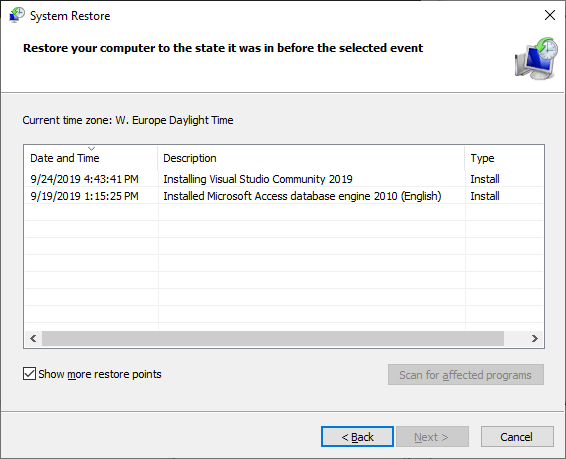566x459 pixels.
Task: Click the Install type of the first row
Action: coord(485,179)
